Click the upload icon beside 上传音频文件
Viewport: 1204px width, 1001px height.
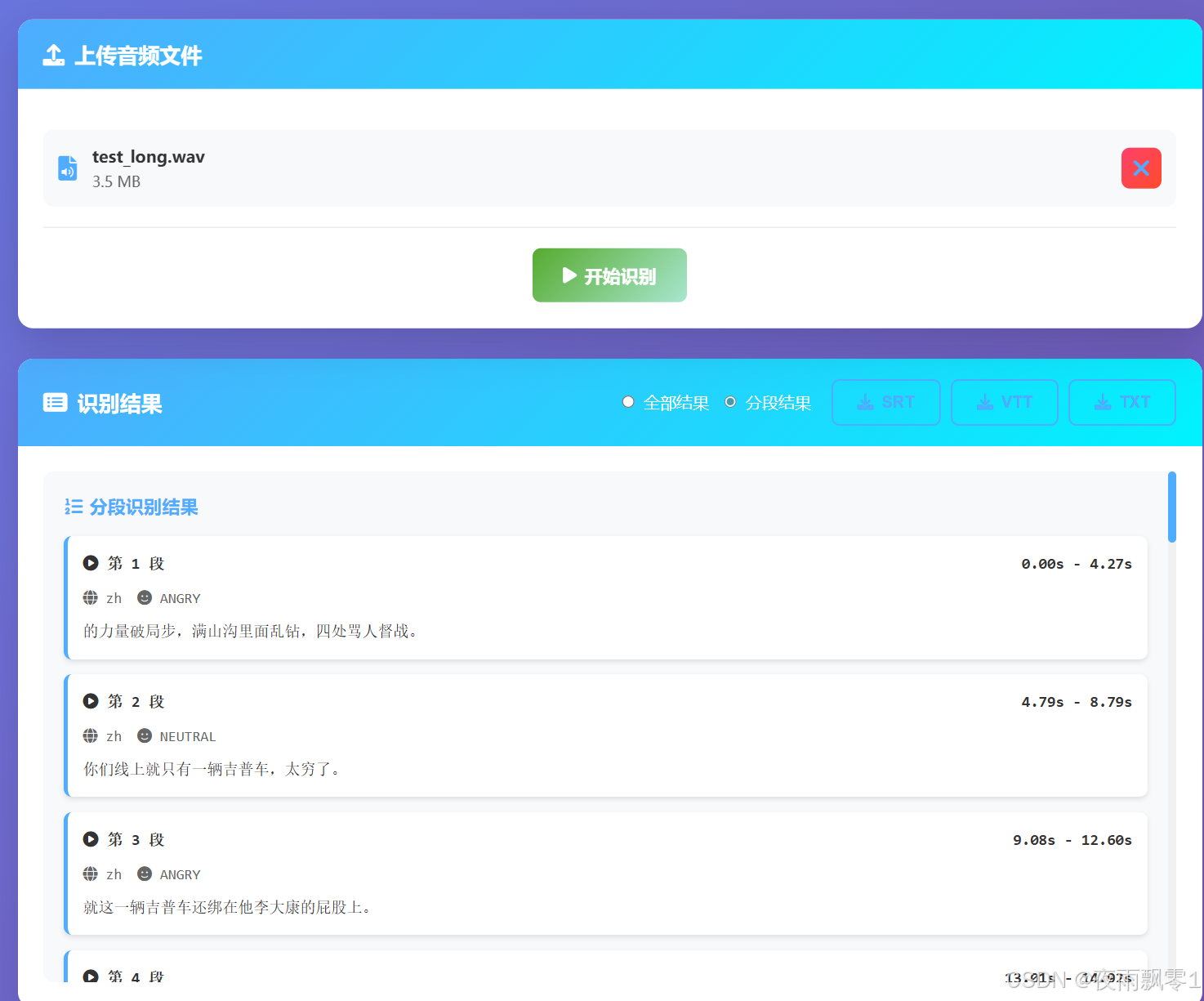click(x=54, y=56)
